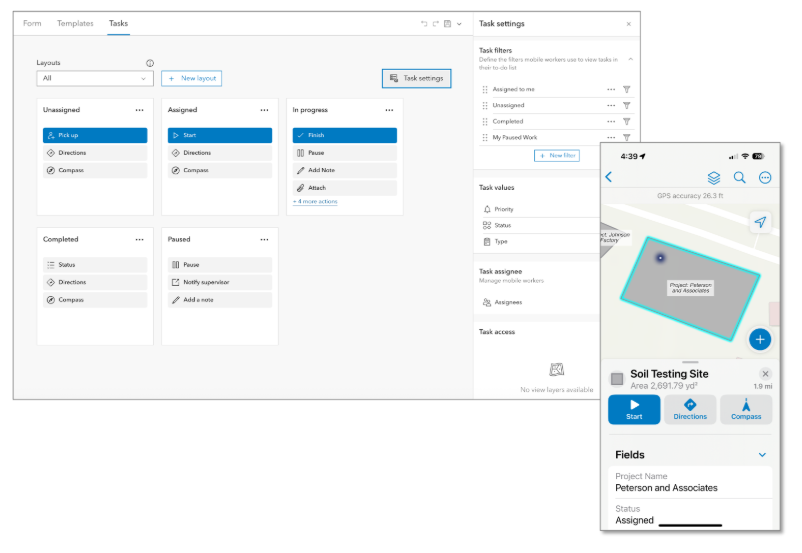
Task: Click the +4 more actions link
Action: pyautogui.click(x=315, y=202)
